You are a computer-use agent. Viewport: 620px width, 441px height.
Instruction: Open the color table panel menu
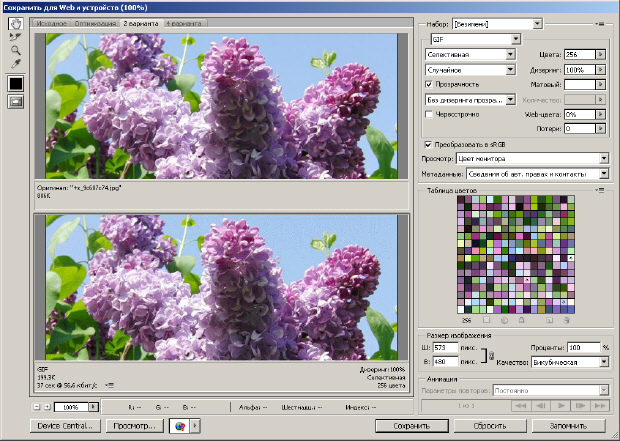[603, 188]
